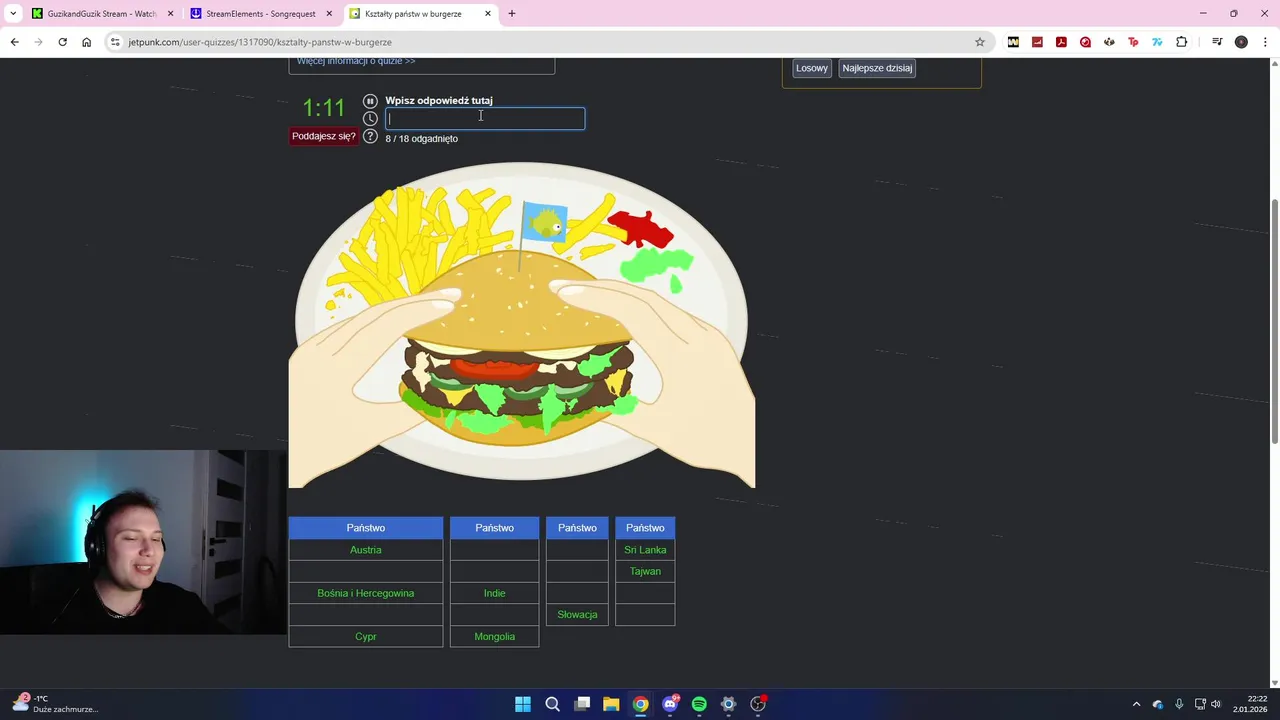Click the 'Państwo' header above Indie

pyautogui.click(x=495, y=528)
